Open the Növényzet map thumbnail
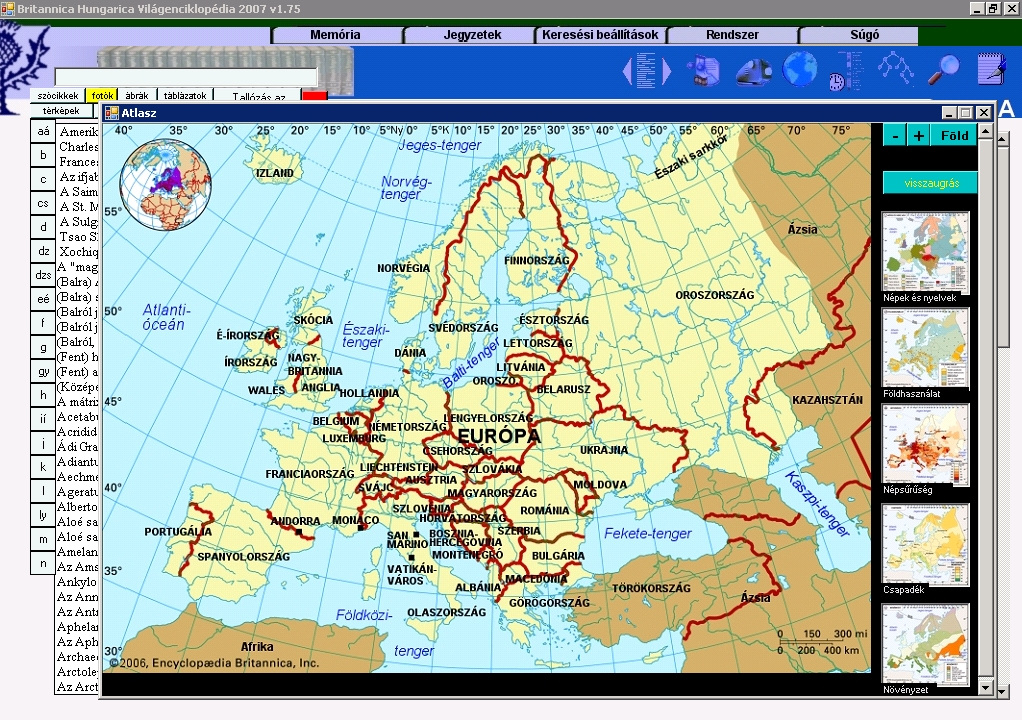 pyautogui.click(x=925, y=644)
